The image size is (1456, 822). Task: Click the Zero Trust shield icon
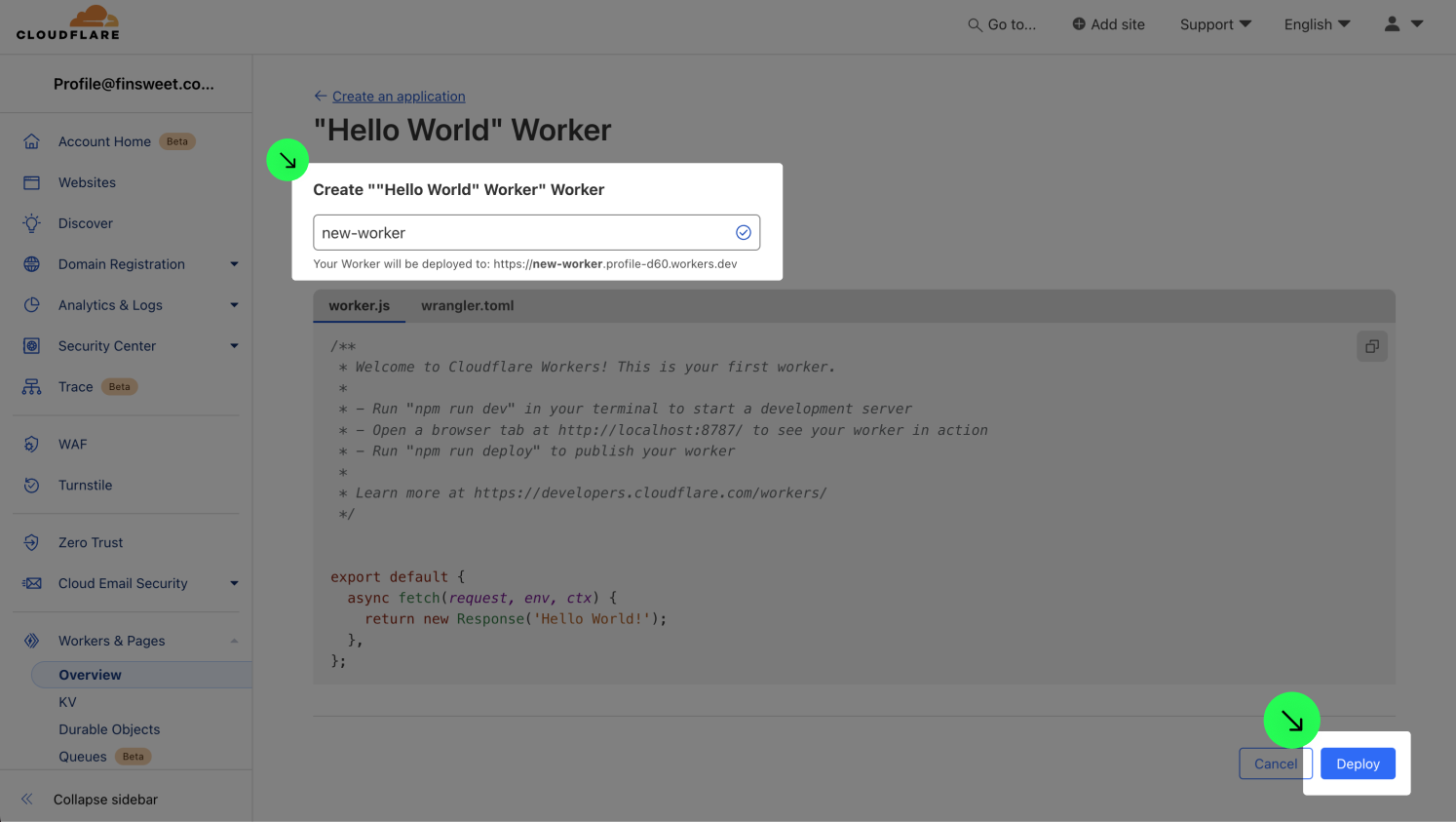pos(31,543)
